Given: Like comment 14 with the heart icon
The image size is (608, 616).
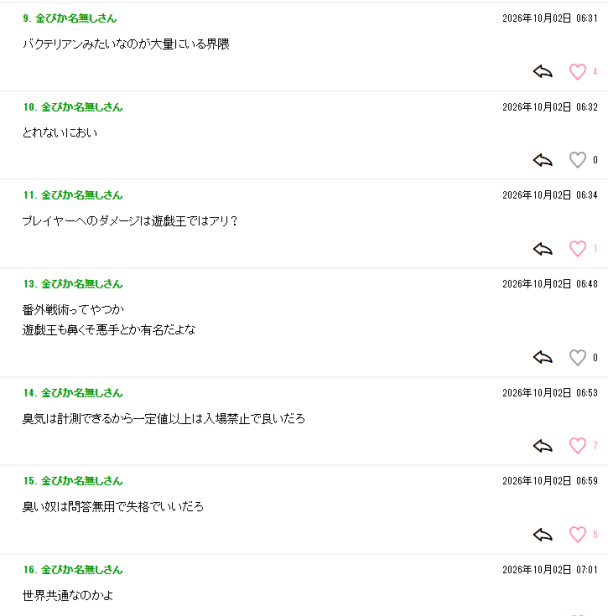Looking at the screenshot, I should 577,446.
